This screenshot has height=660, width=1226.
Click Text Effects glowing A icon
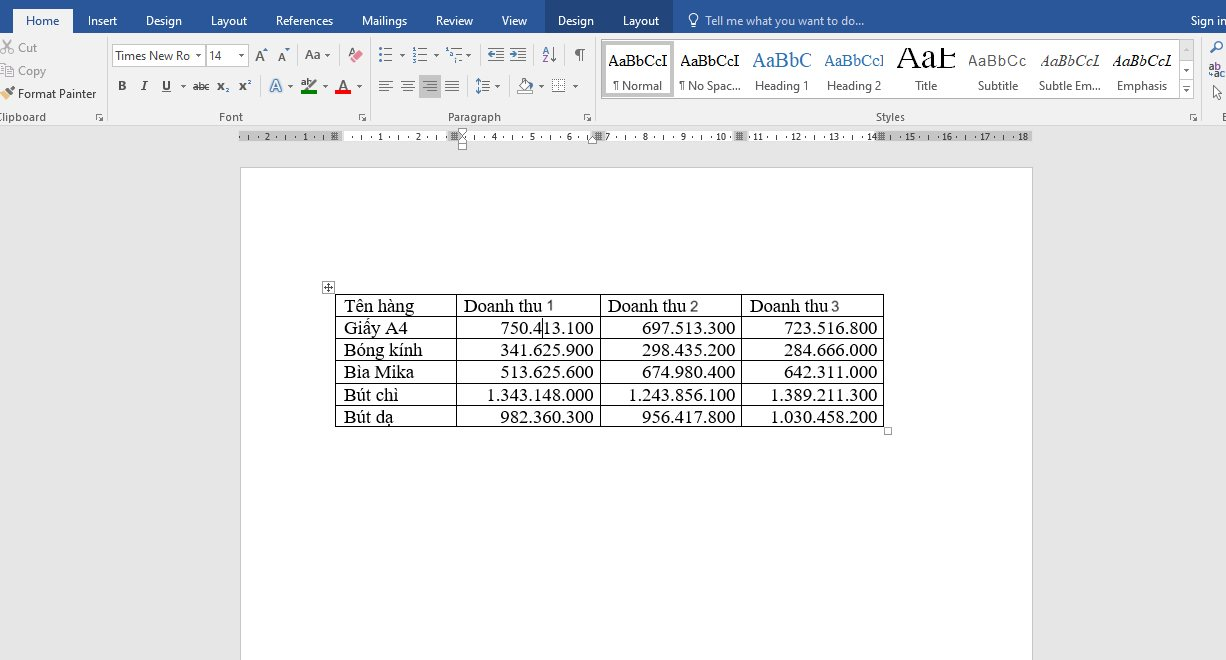pos(276,87)
